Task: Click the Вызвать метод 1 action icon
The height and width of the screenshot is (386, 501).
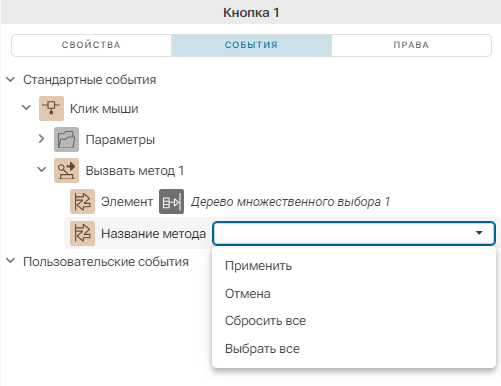Action: click(x=67, y=170)
